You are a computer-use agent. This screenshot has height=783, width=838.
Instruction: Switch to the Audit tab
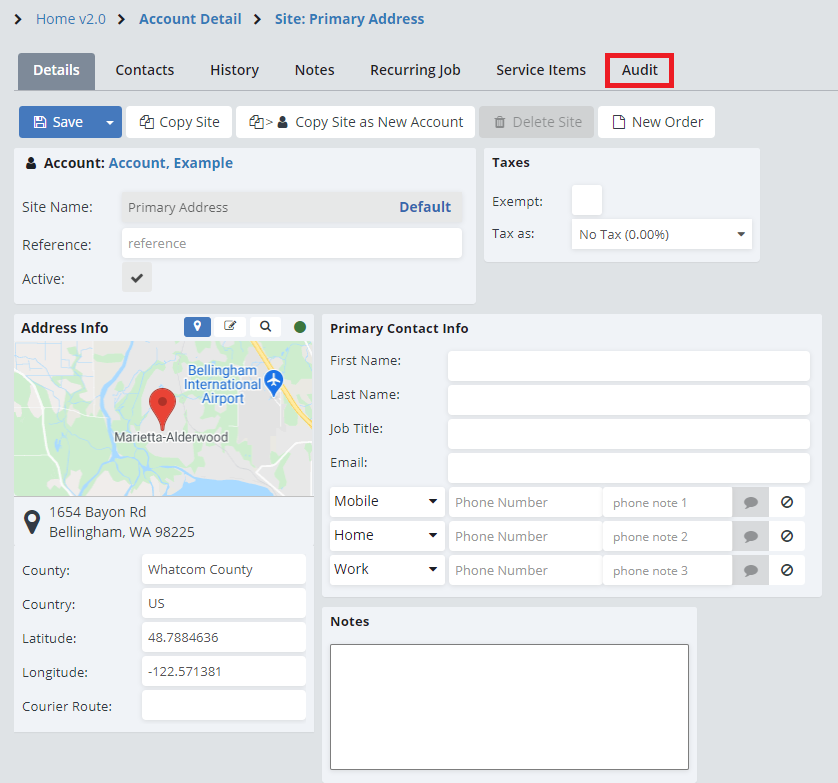point(640,70)
